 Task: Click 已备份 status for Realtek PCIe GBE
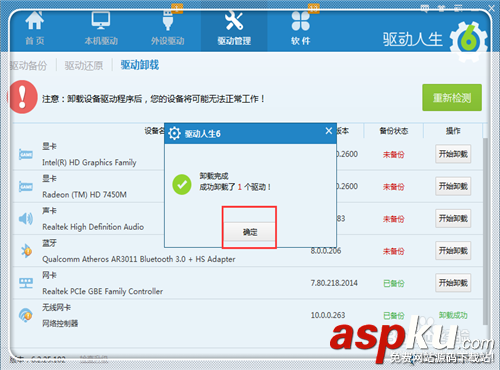[x=394, y=283]
